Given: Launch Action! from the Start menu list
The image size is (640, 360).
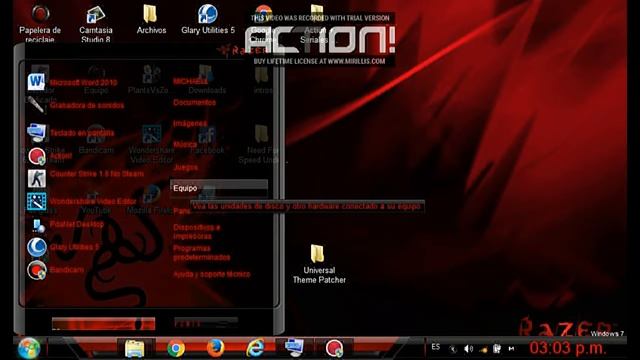Looking at the screenshot, I should tap(50, 156).
